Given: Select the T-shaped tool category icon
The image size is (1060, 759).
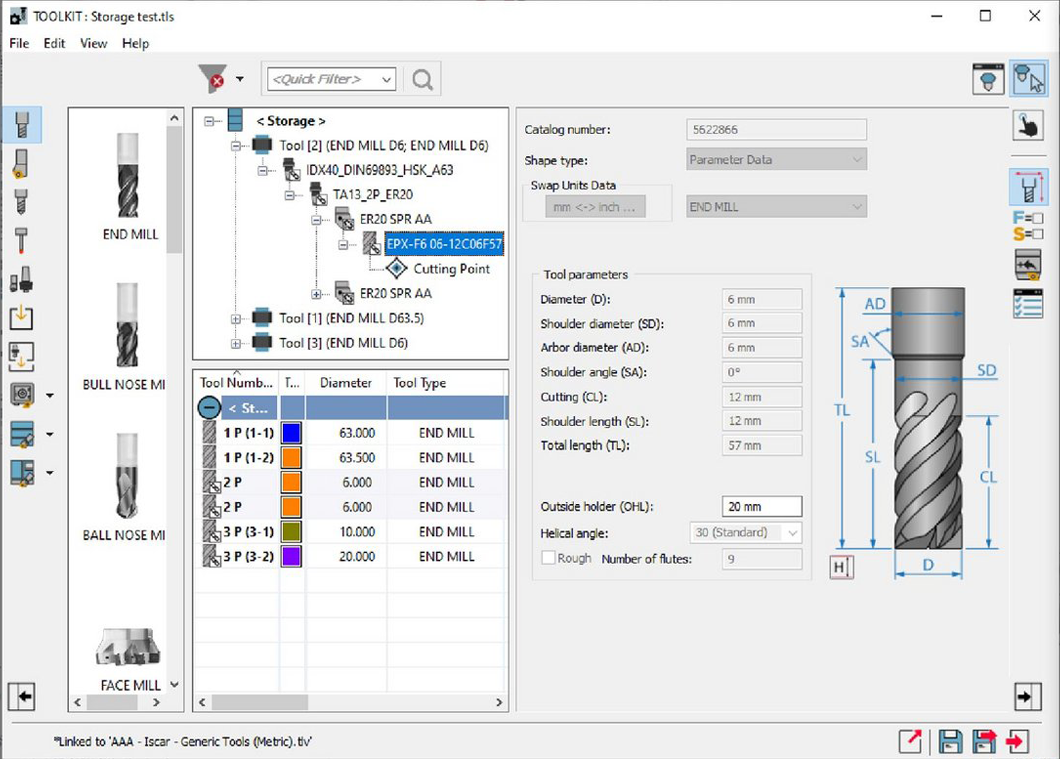Looking at the screenshot, I should [21, 241].
